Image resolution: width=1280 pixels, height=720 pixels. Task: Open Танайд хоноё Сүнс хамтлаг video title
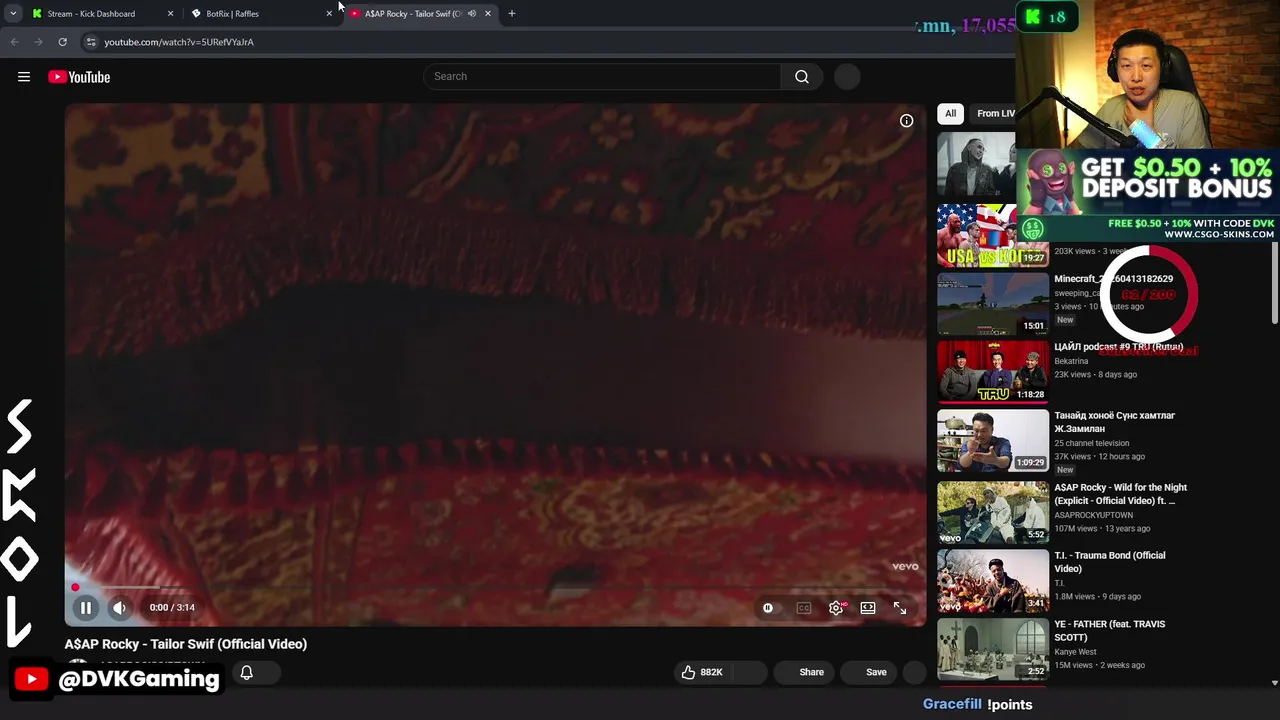pos(1114,422)
